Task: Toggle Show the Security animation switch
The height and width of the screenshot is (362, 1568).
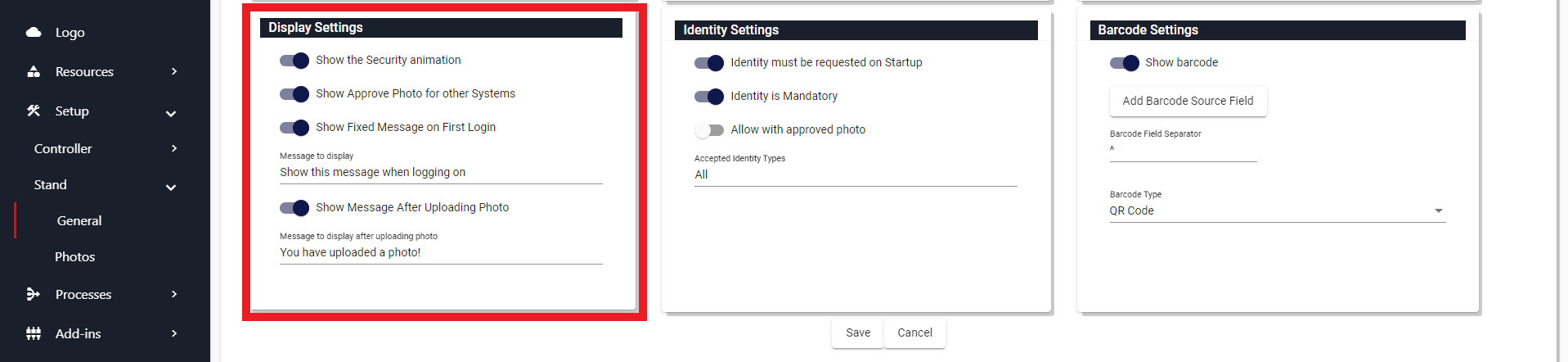Action: [294, 61]
